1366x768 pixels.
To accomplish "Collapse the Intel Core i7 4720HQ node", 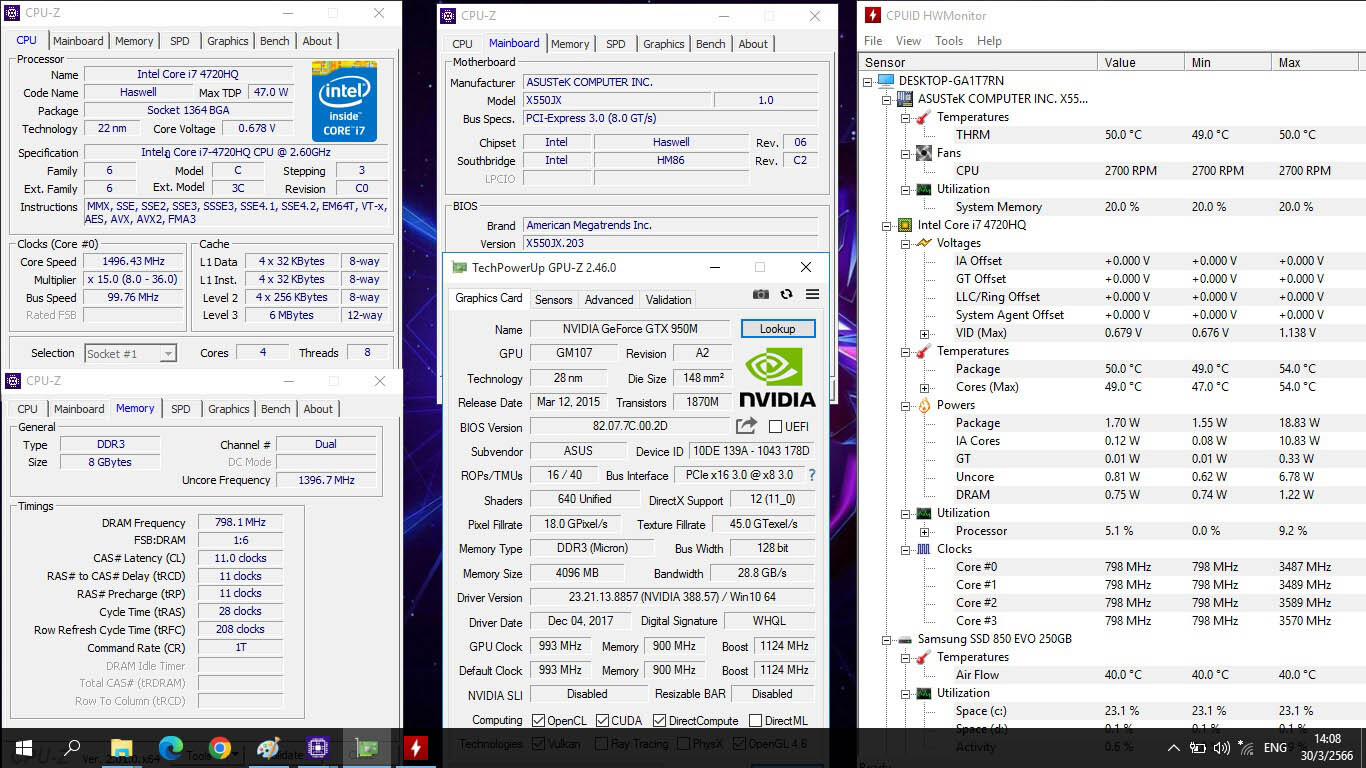I will [886, 225].
